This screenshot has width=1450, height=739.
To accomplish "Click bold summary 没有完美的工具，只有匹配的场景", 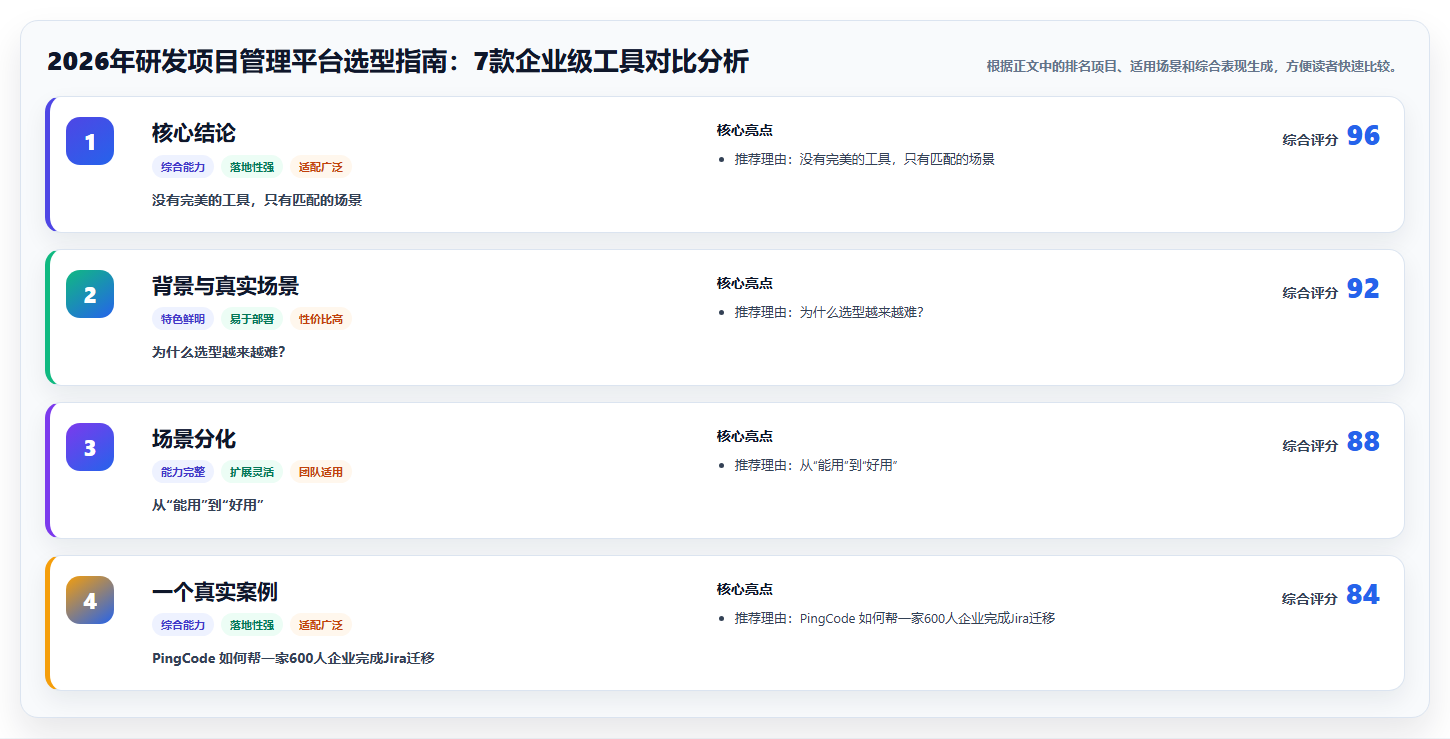I will click(x=257, y=200).
